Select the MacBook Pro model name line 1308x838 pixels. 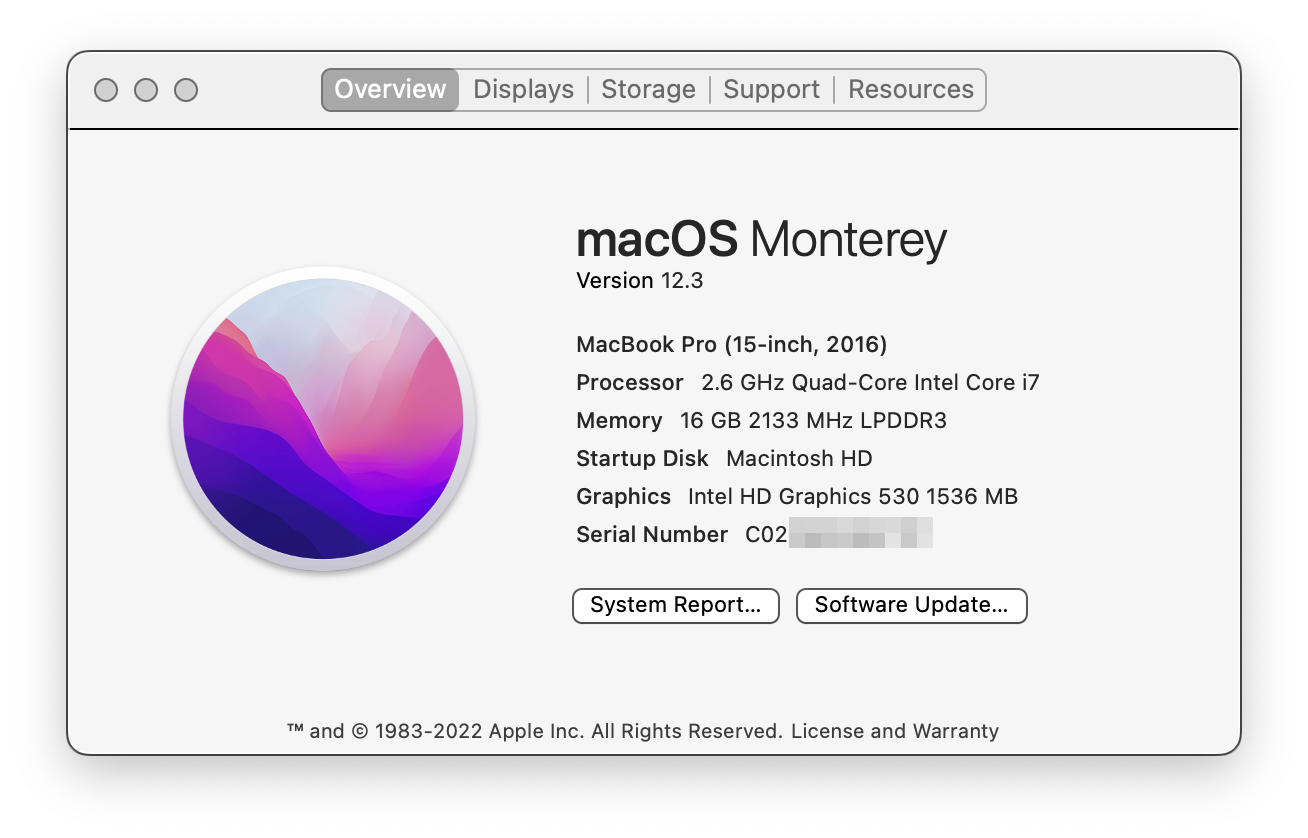coord(731,345)
